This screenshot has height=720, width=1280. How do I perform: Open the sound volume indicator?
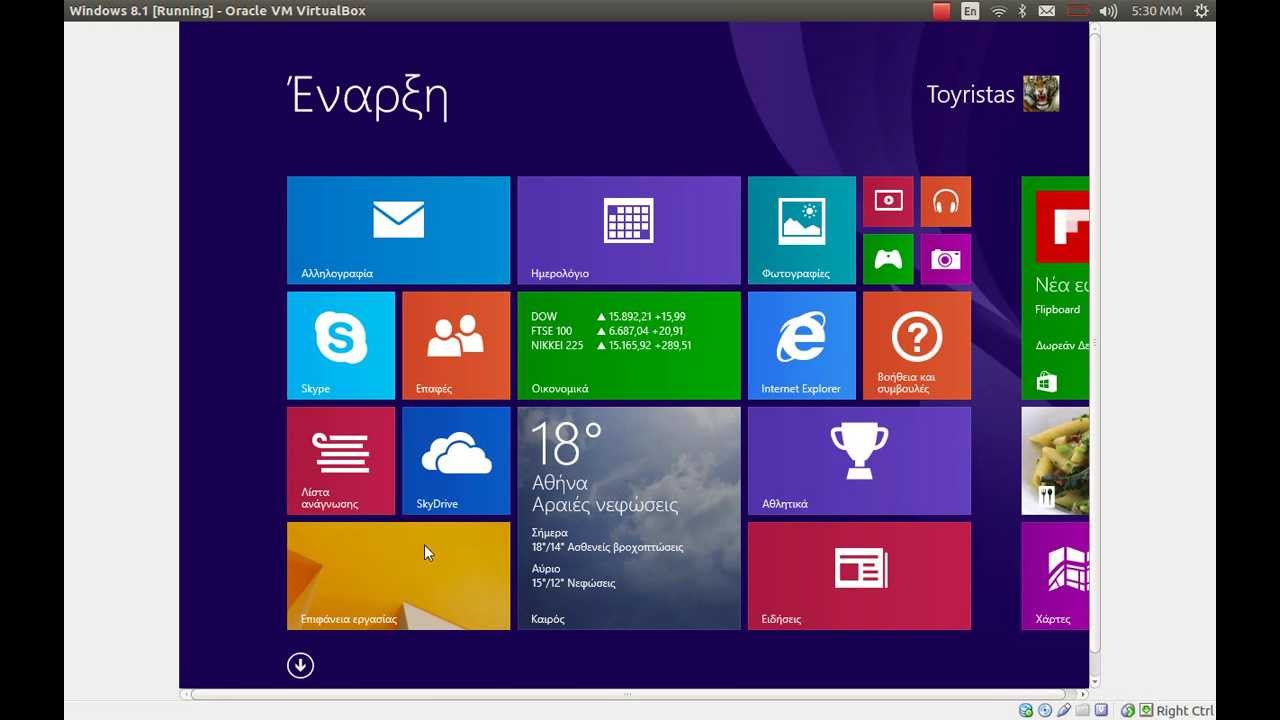(x=1108, y=11)
